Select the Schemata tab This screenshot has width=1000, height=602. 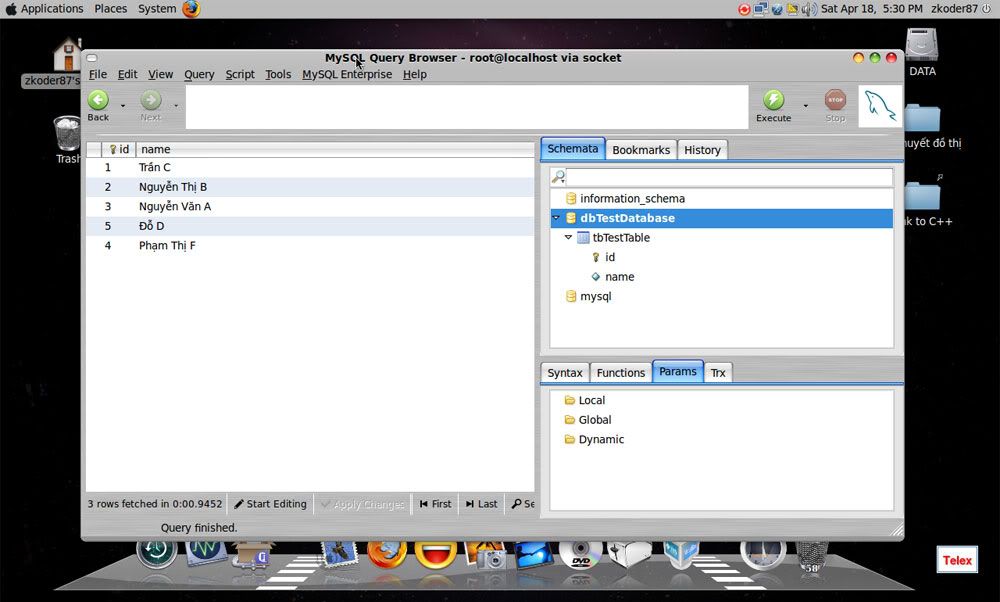coord(573,149)
